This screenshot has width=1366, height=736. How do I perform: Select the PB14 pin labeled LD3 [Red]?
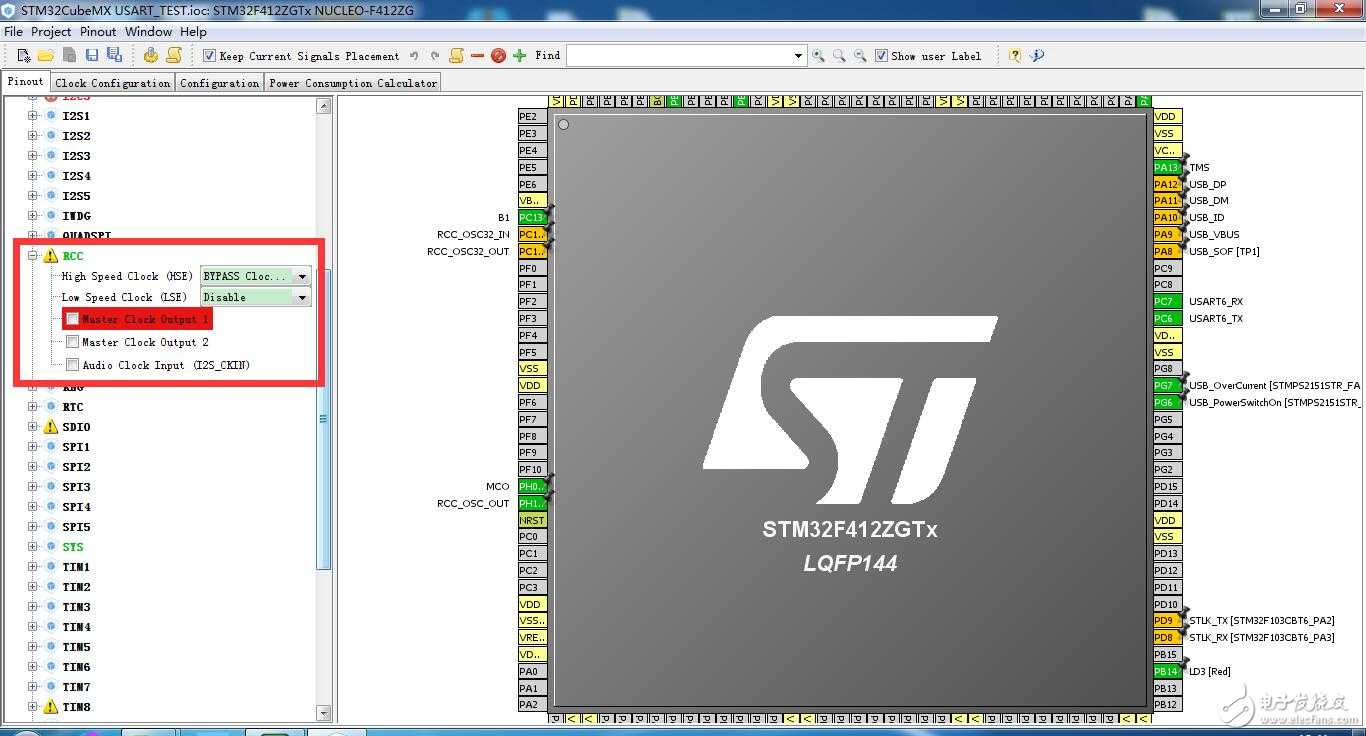pyautogui.click(x=1167, y=671)
